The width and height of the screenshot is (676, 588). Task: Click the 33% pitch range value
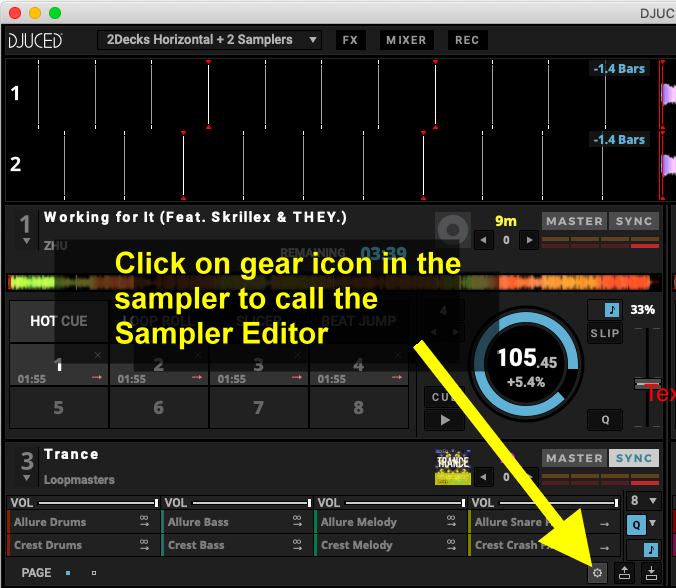click(642, 310)
